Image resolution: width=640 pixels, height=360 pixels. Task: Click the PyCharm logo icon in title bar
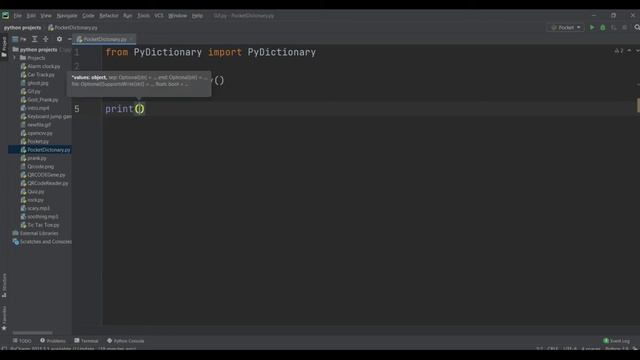pyautogui.click(x=5, y=16)
